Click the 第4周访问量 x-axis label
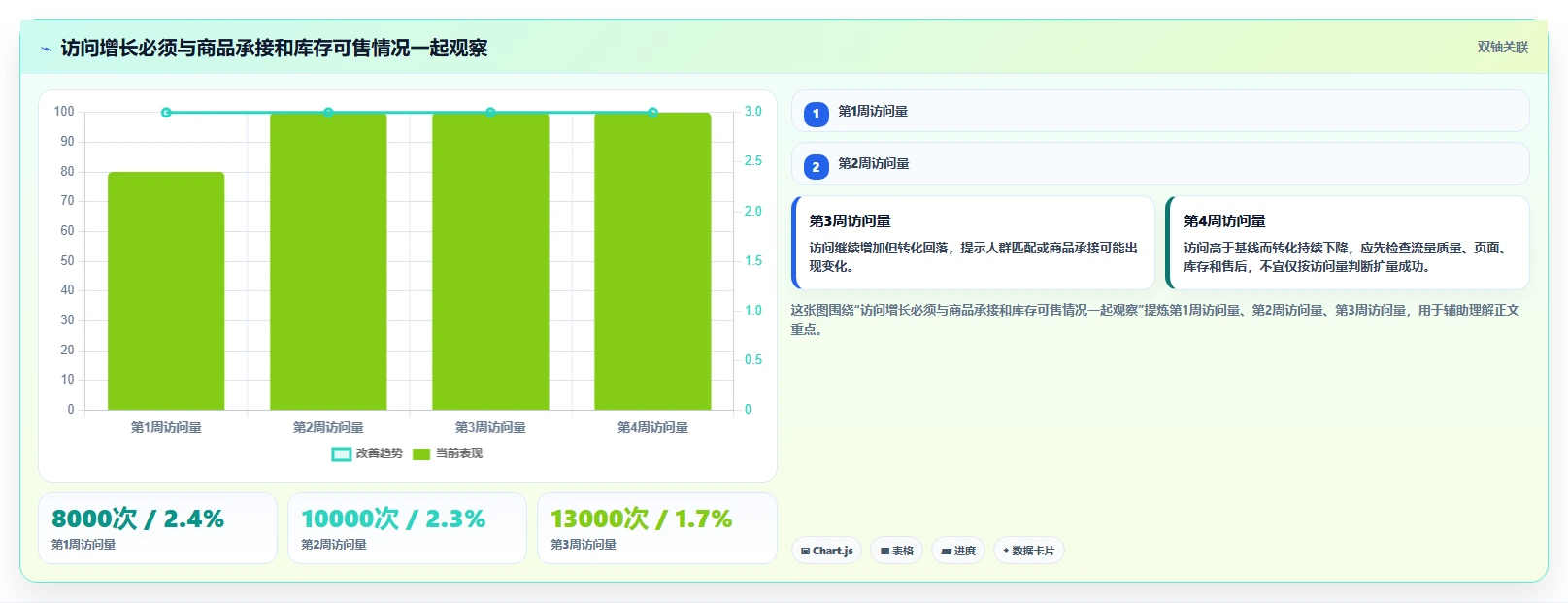Screen dimensions: 1568x603 [652, 427]
